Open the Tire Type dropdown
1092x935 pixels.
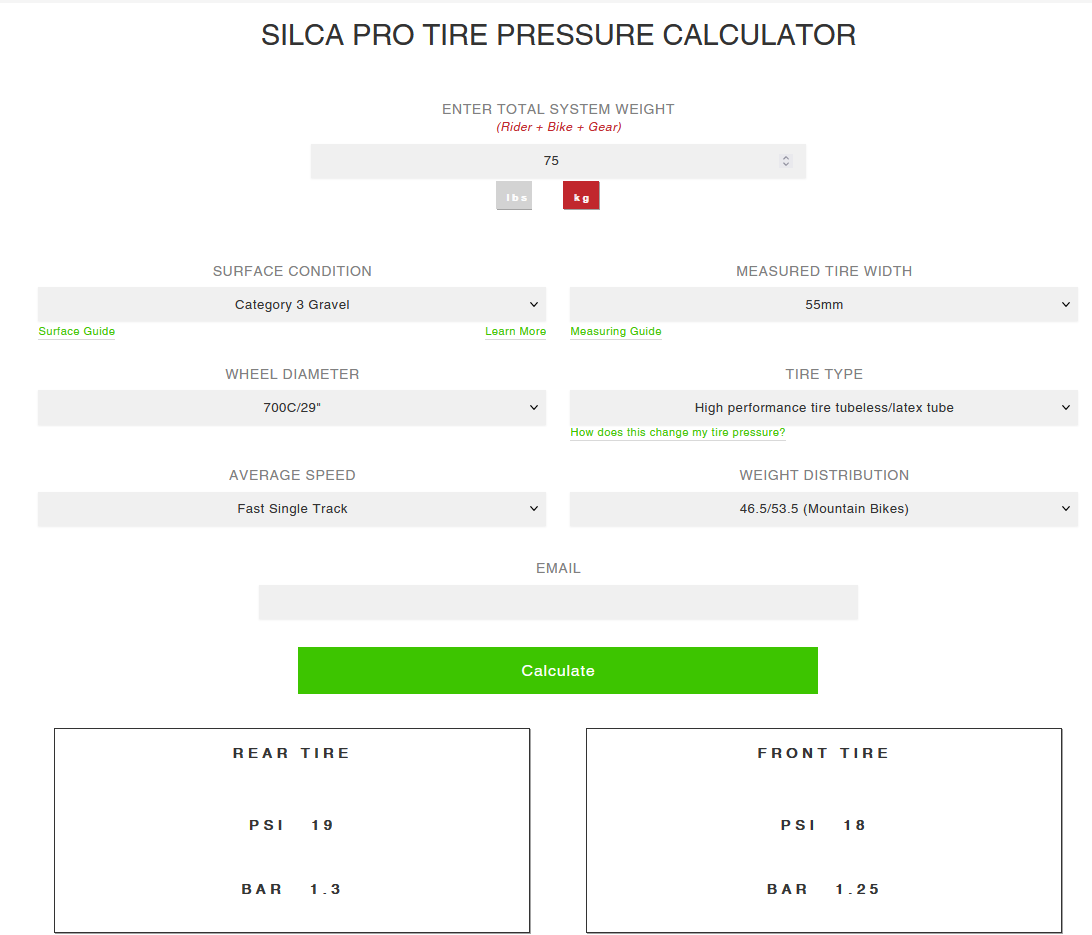tap(824, 408)
